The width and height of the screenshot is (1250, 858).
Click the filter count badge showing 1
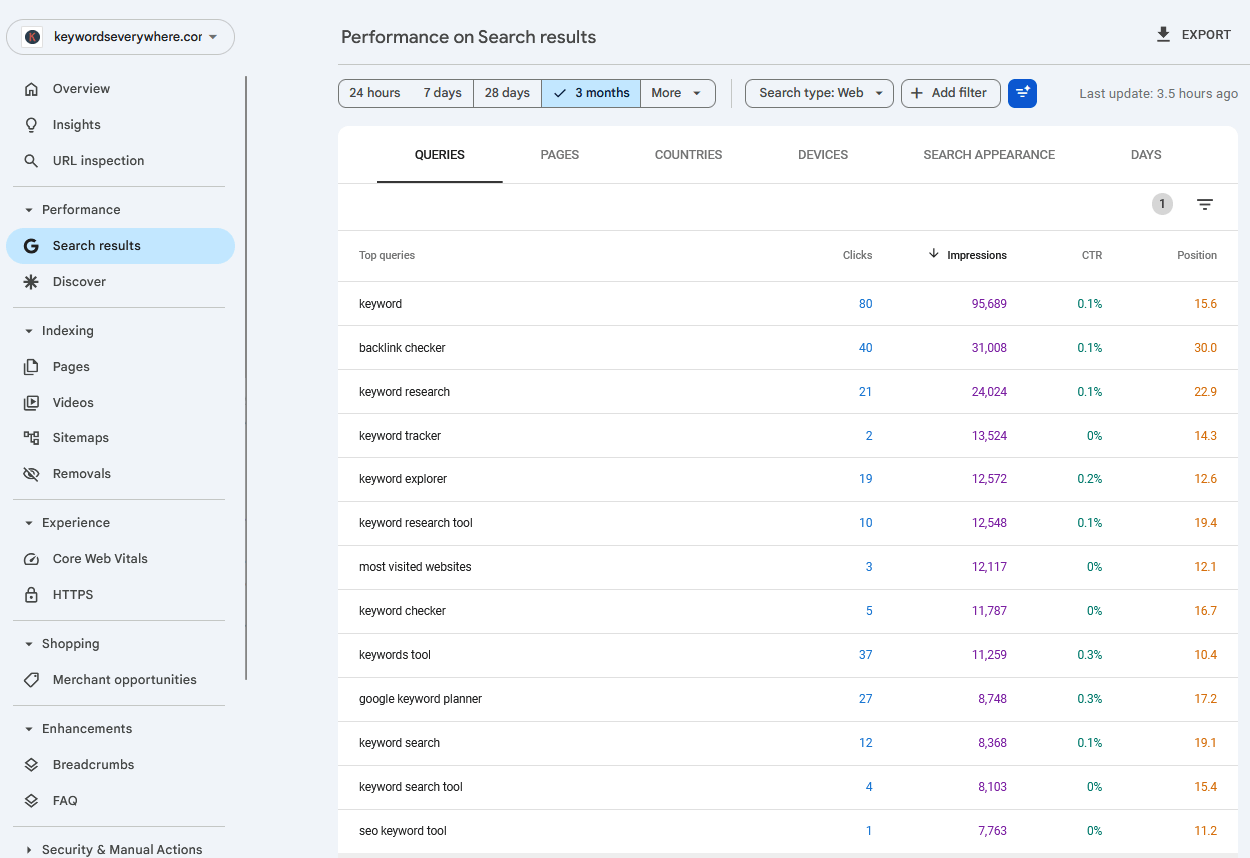tap(1162, 204)
